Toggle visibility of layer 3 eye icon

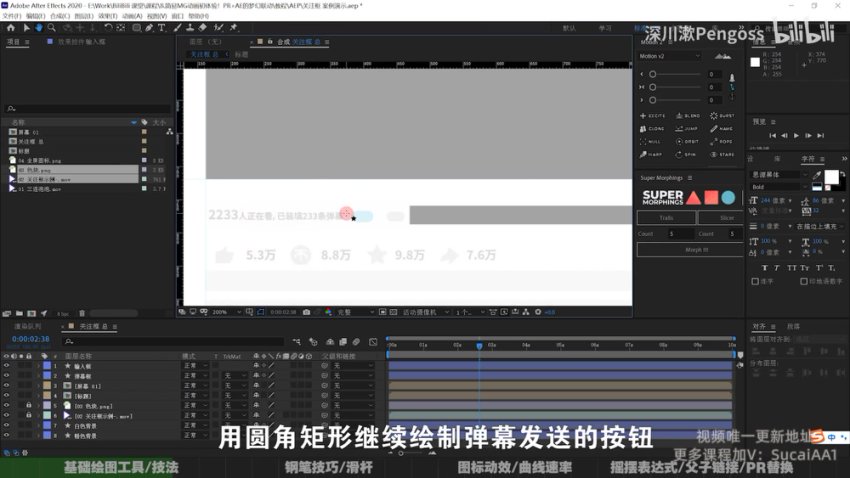(x=6, y=385)
